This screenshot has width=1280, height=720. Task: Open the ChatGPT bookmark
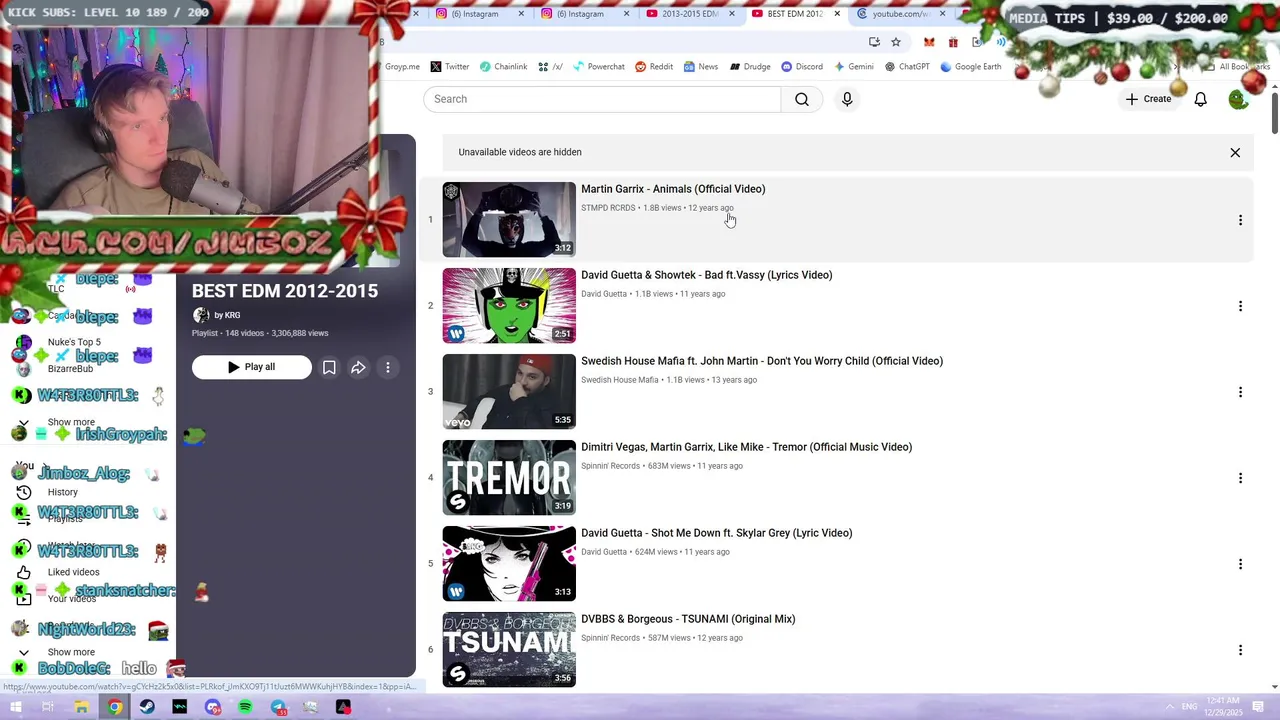(x=907, y=67)
